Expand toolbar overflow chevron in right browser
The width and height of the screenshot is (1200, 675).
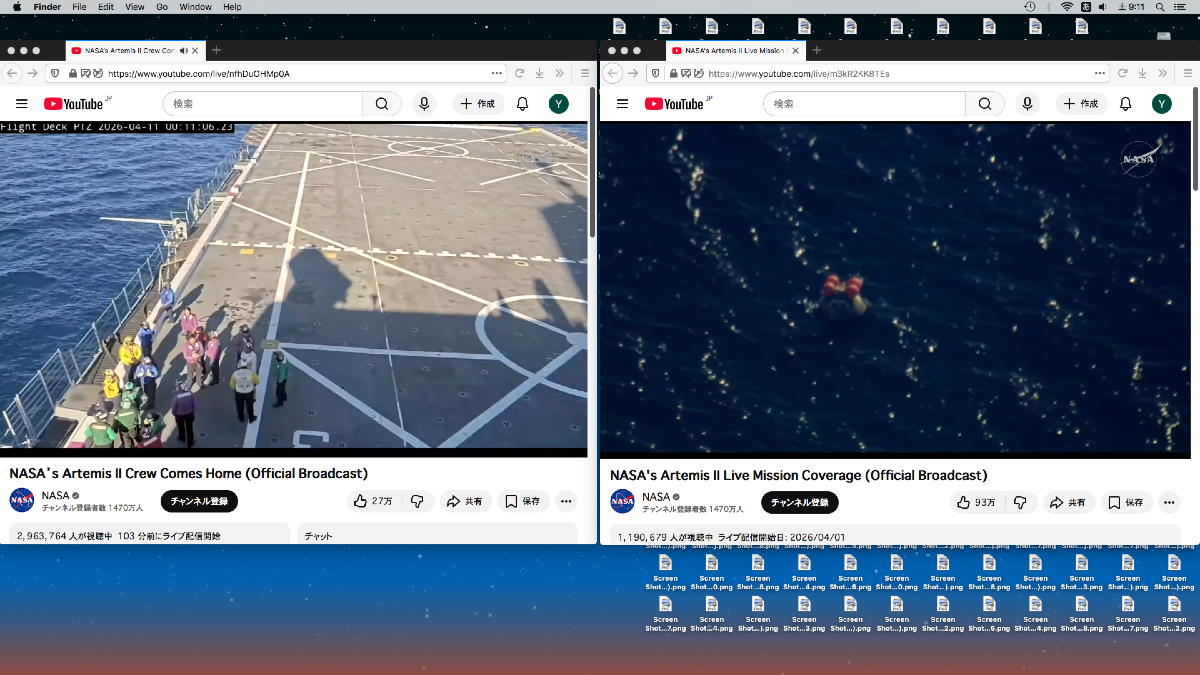[x=1162, y=73]
